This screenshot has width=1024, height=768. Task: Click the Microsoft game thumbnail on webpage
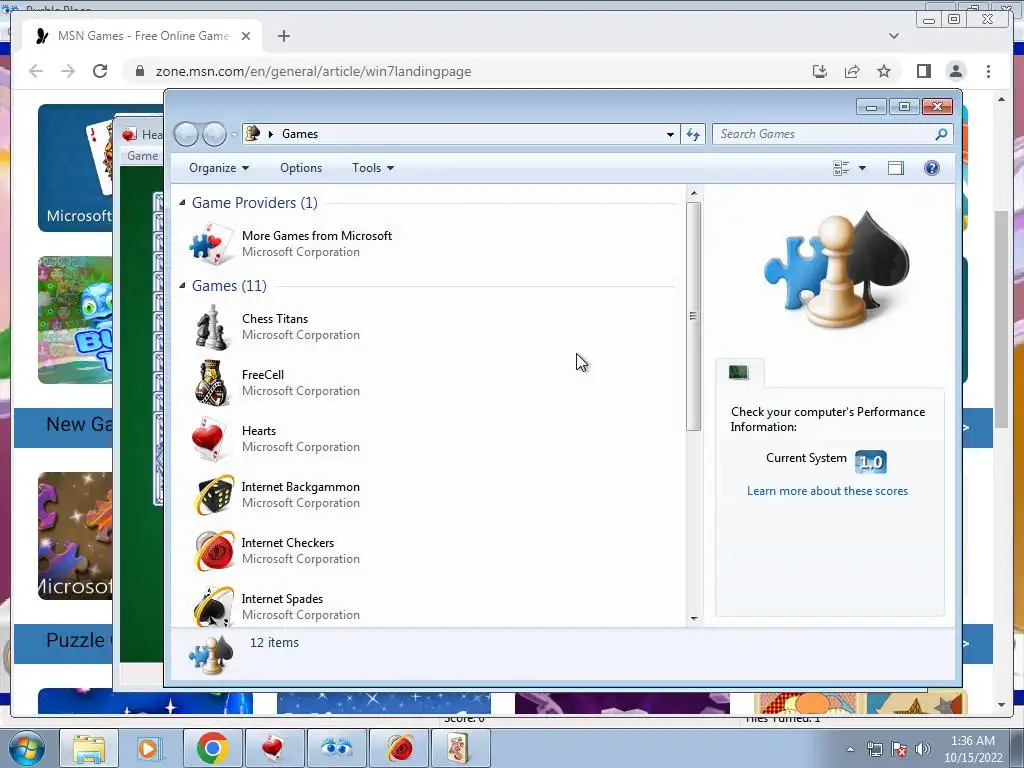(x=75, y=168)
